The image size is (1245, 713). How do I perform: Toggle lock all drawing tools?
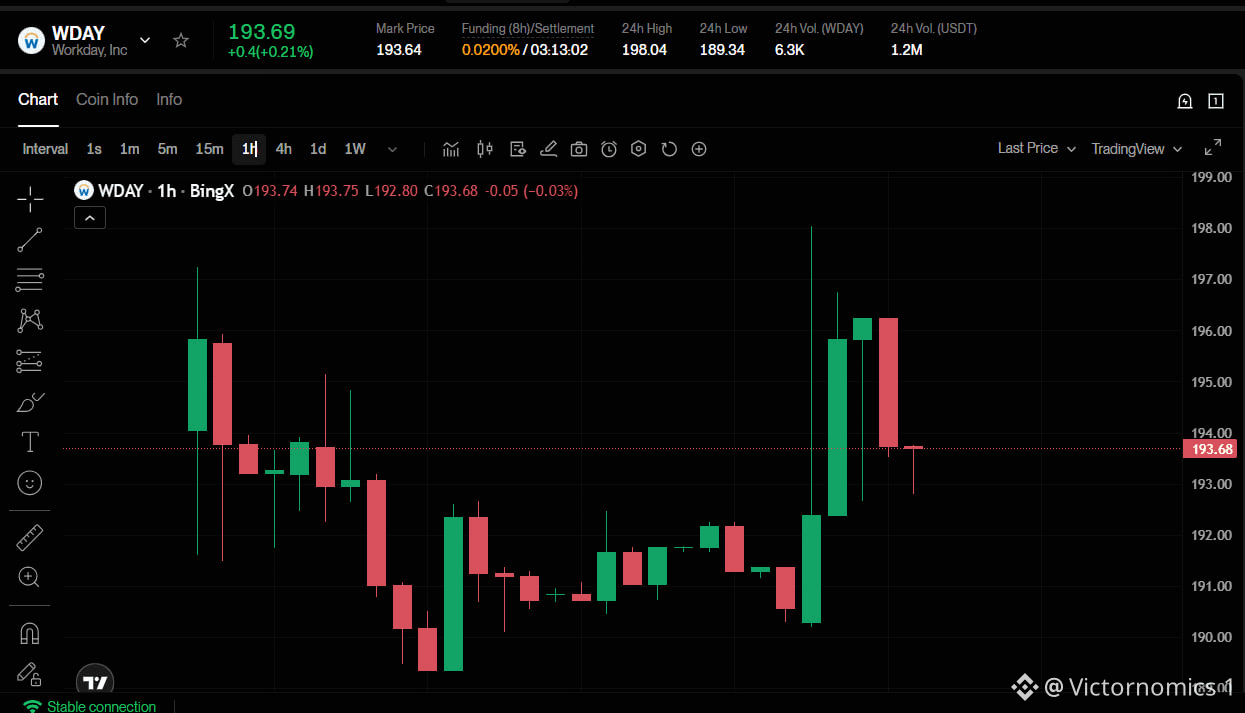(30, 674)
